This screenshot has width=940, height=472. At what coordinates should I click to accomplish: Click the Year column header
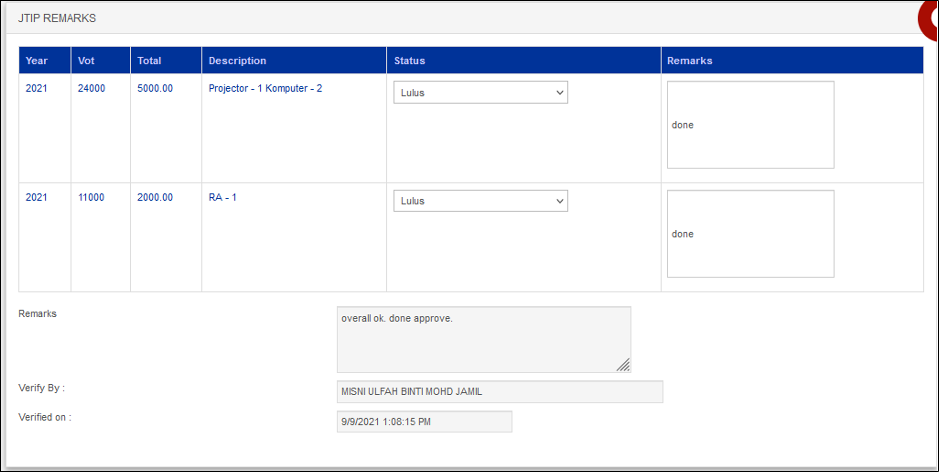tap(36, 61)
